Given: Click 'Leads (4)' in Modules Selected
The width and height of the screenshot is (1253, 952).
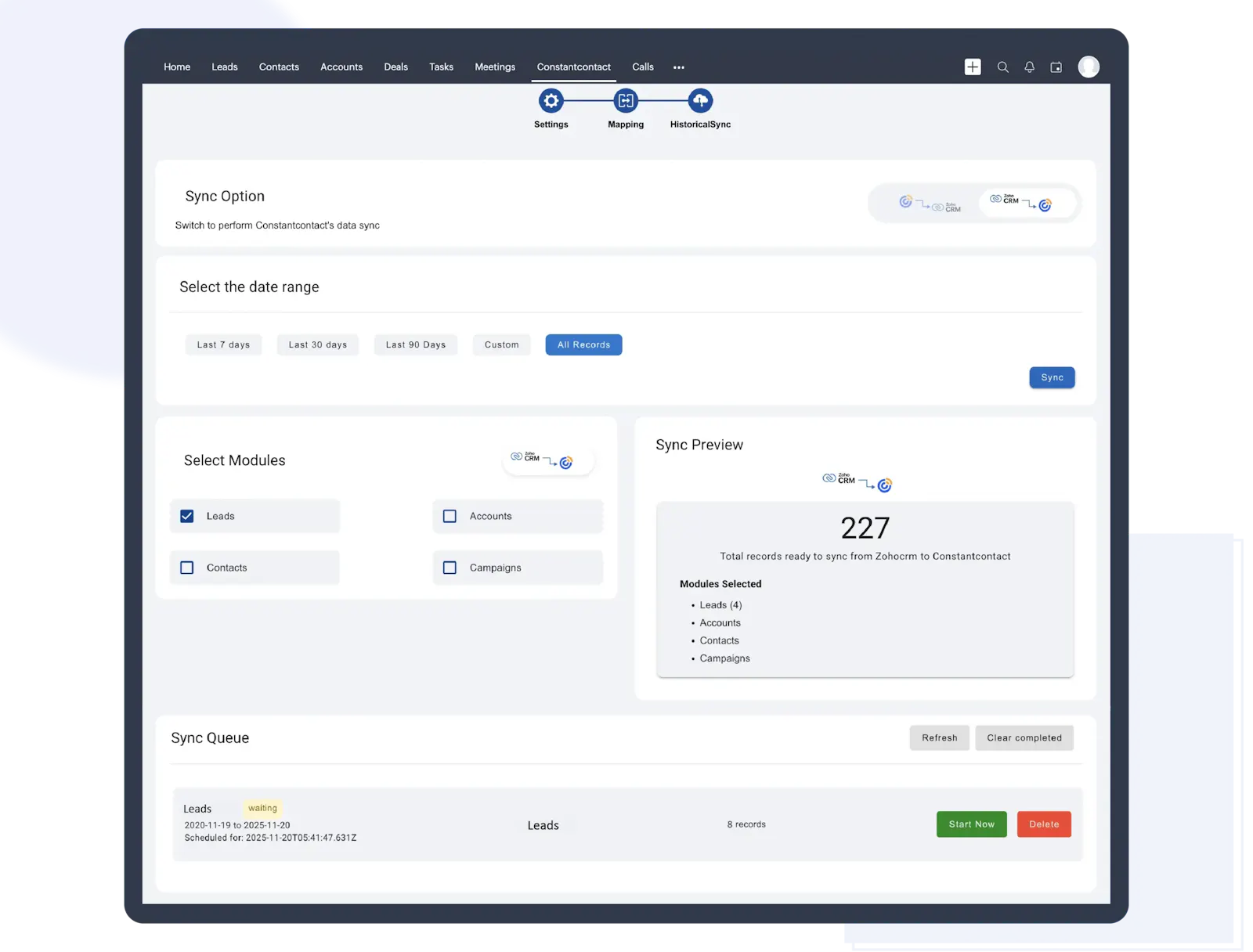Looking at the screenshot, I should pos(720,605).
